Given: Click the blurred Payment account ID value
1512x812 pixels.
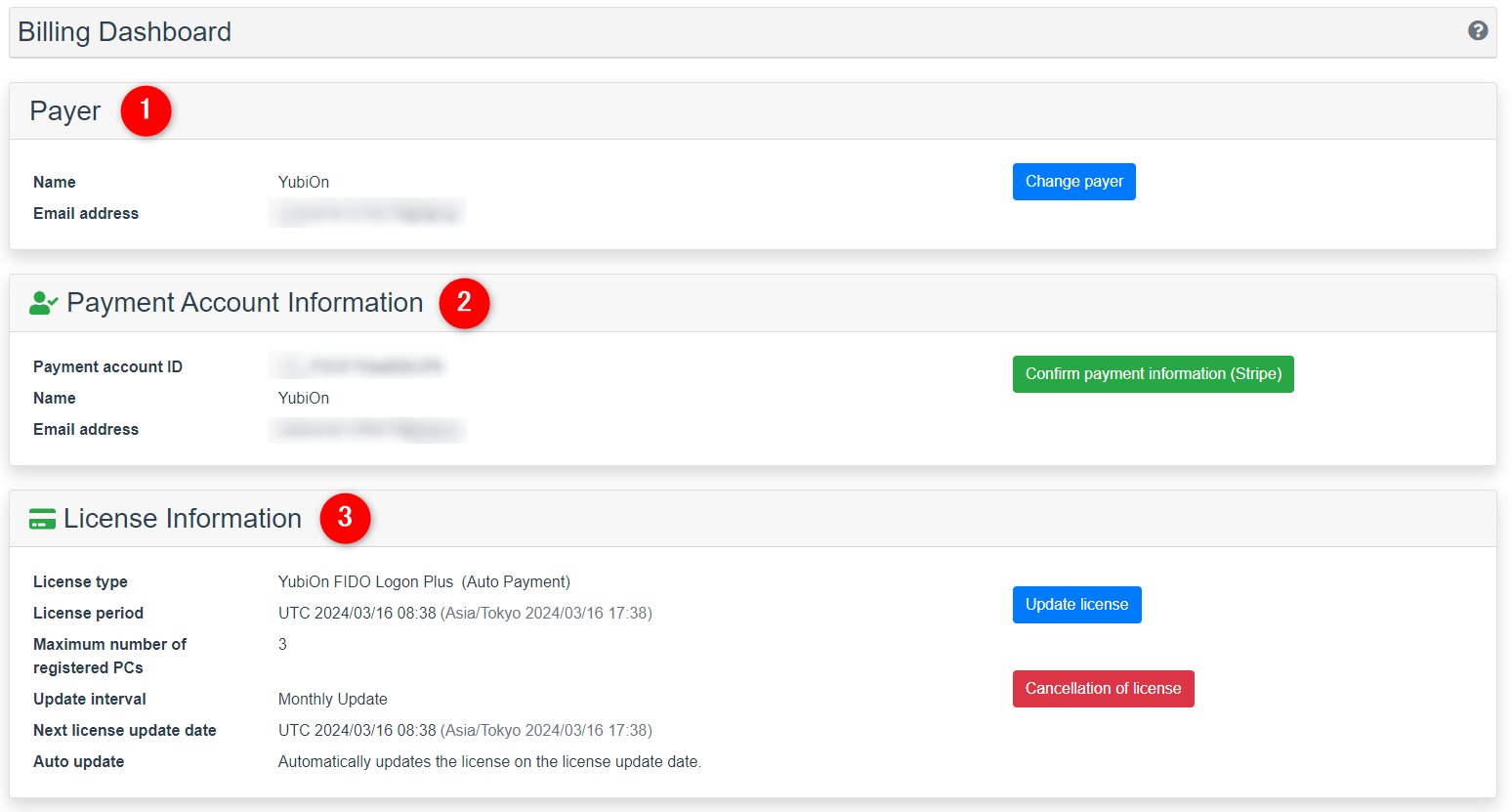Looking at the screenshot, I should [358, 366].
